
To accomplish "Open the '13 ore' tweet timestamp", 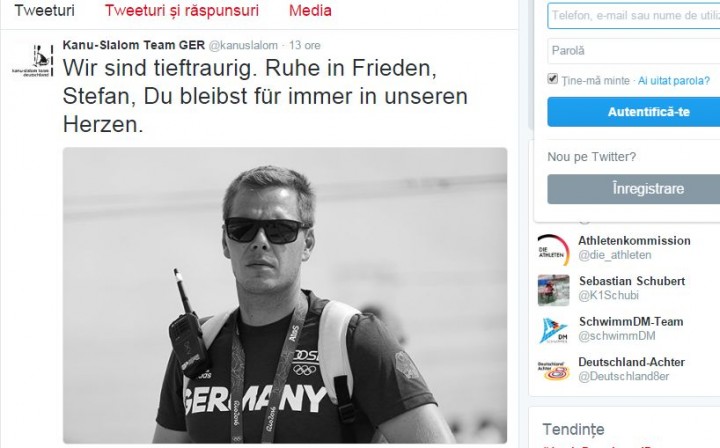I will click(x=304, y=45).
